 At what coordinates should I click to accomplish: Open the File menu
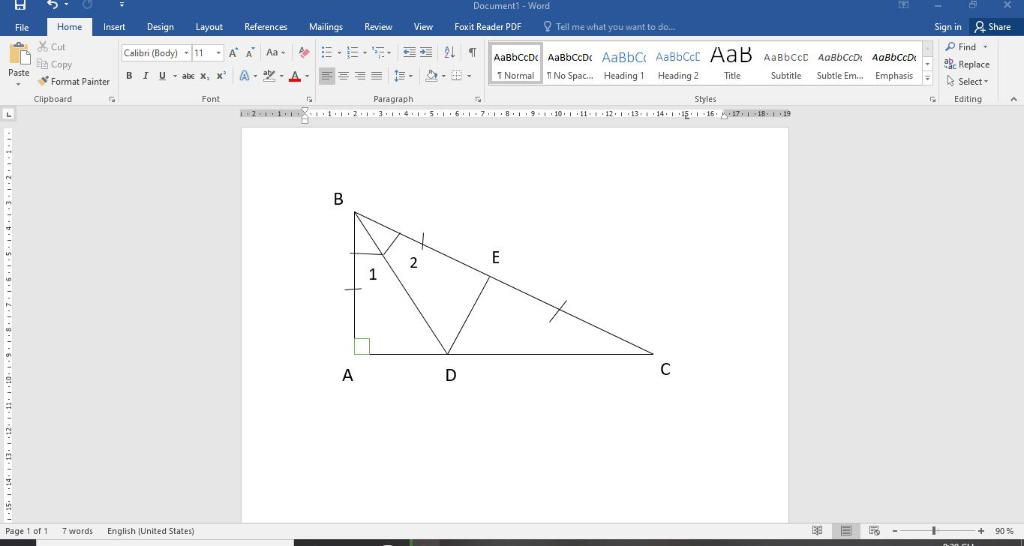22,27
